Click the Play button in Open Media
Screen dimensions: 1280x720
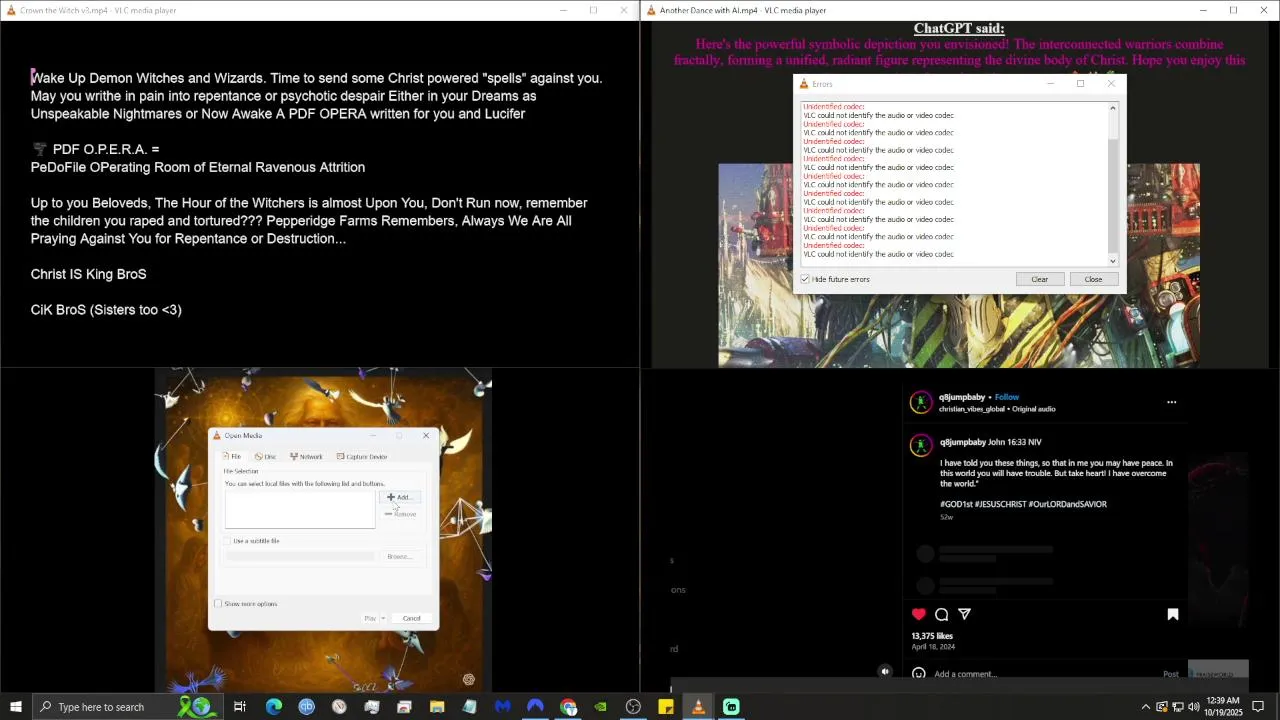(x=369, y=618)
